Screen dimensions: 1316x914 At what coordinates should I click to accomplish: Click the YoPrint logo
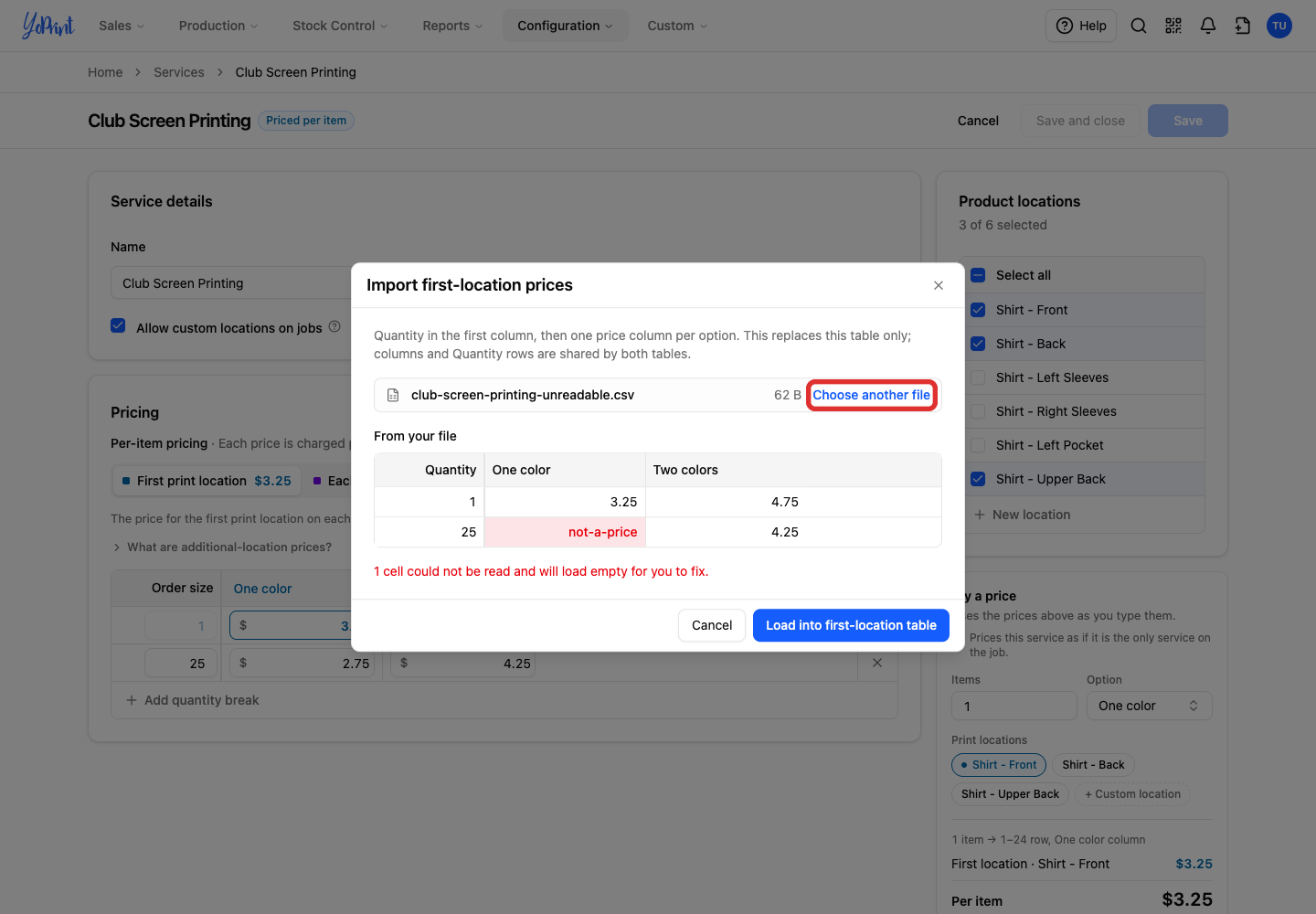pos(48,26)
